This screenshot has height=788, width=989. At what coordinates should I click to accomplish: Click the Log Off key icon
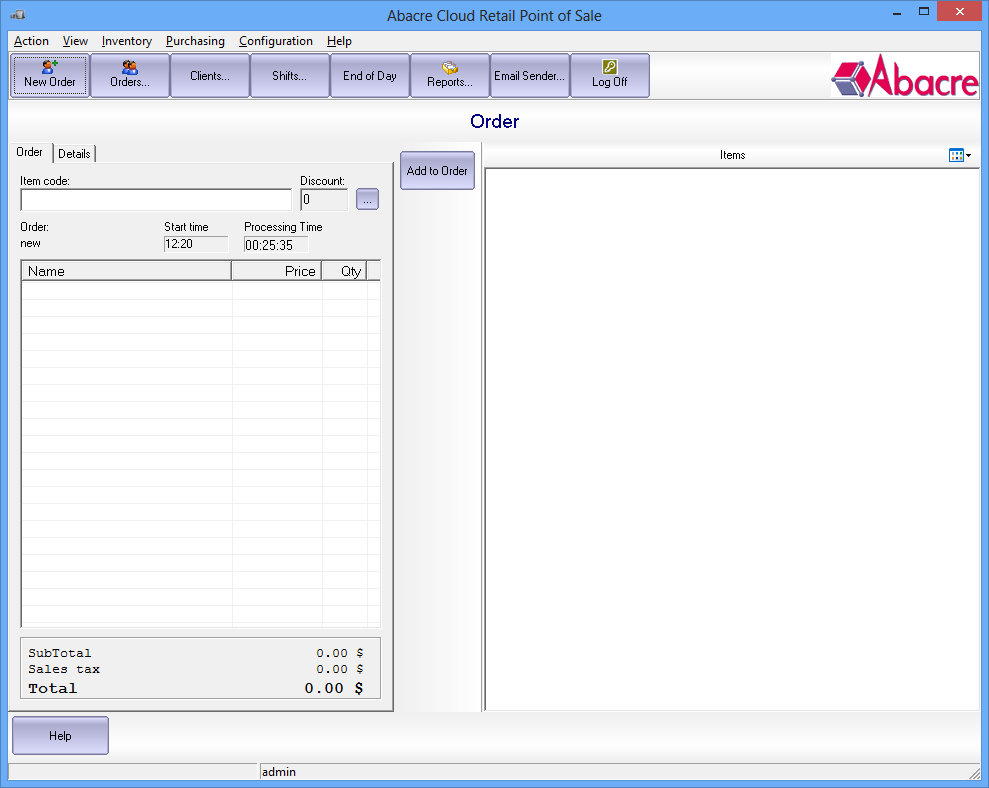(x=609, y=66)
